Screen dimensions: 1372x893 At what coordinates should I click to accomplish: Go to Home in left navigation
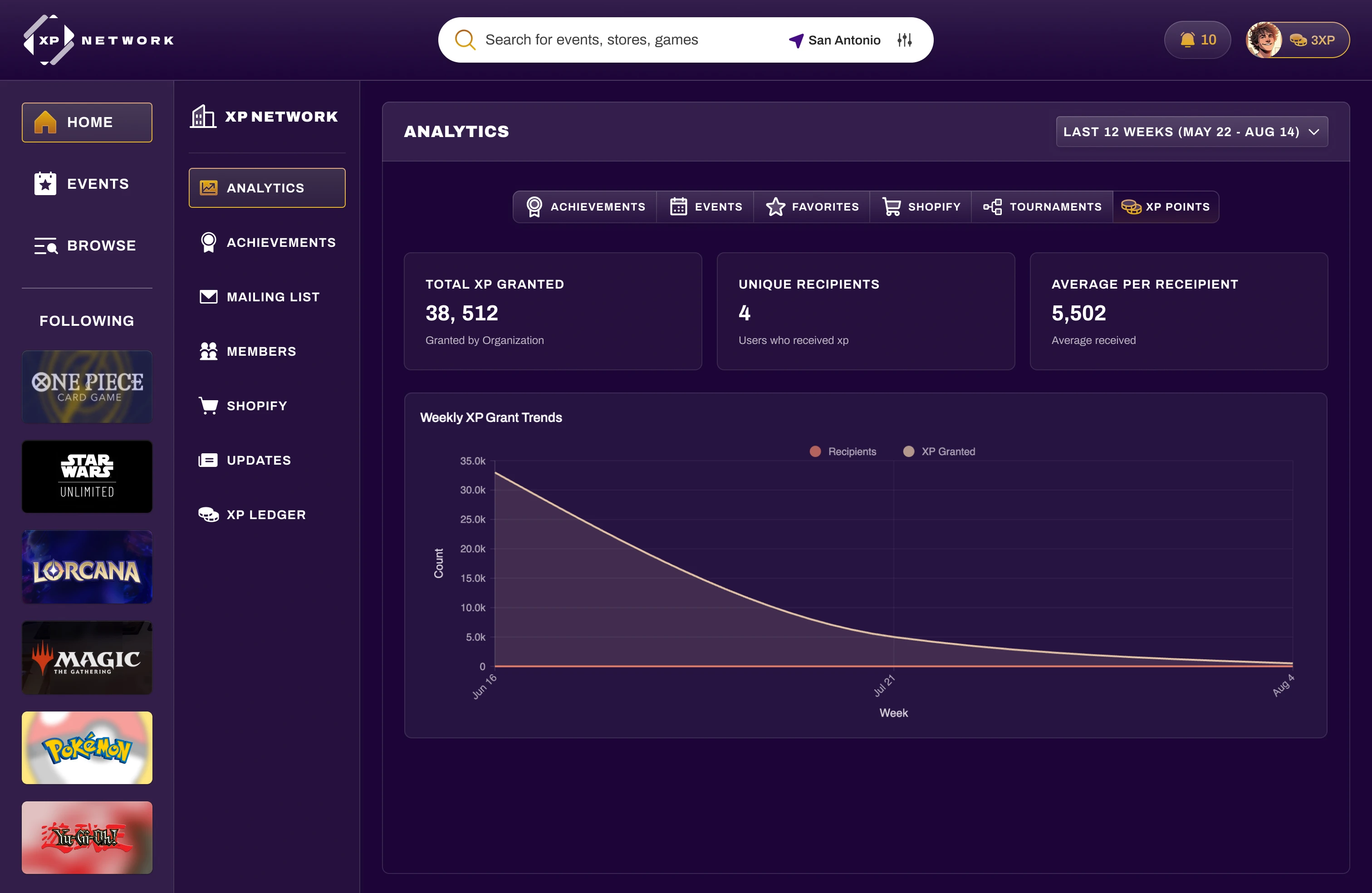87,122
